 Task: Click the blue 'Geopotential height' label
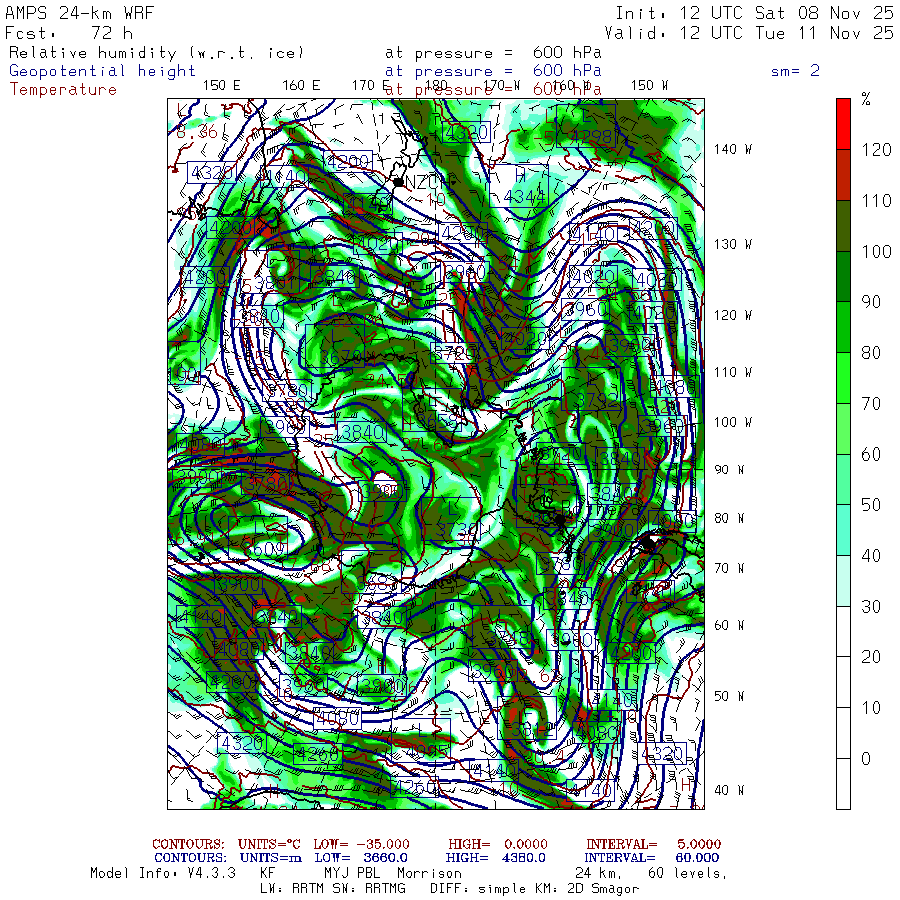click(x=102, y=71)
